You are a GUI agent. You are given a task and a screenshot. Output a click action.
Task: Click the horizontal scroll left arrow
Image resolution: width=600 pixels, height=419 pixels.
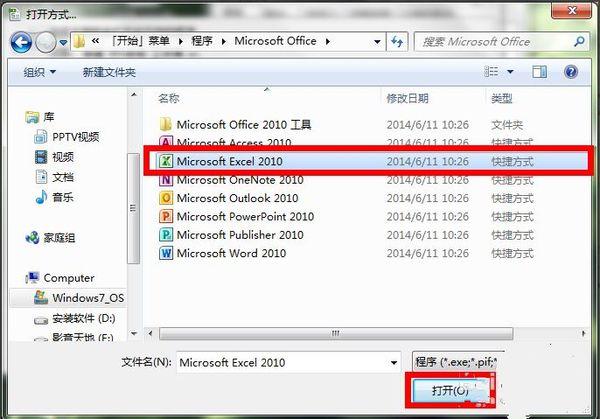click(x=150, y=334)
